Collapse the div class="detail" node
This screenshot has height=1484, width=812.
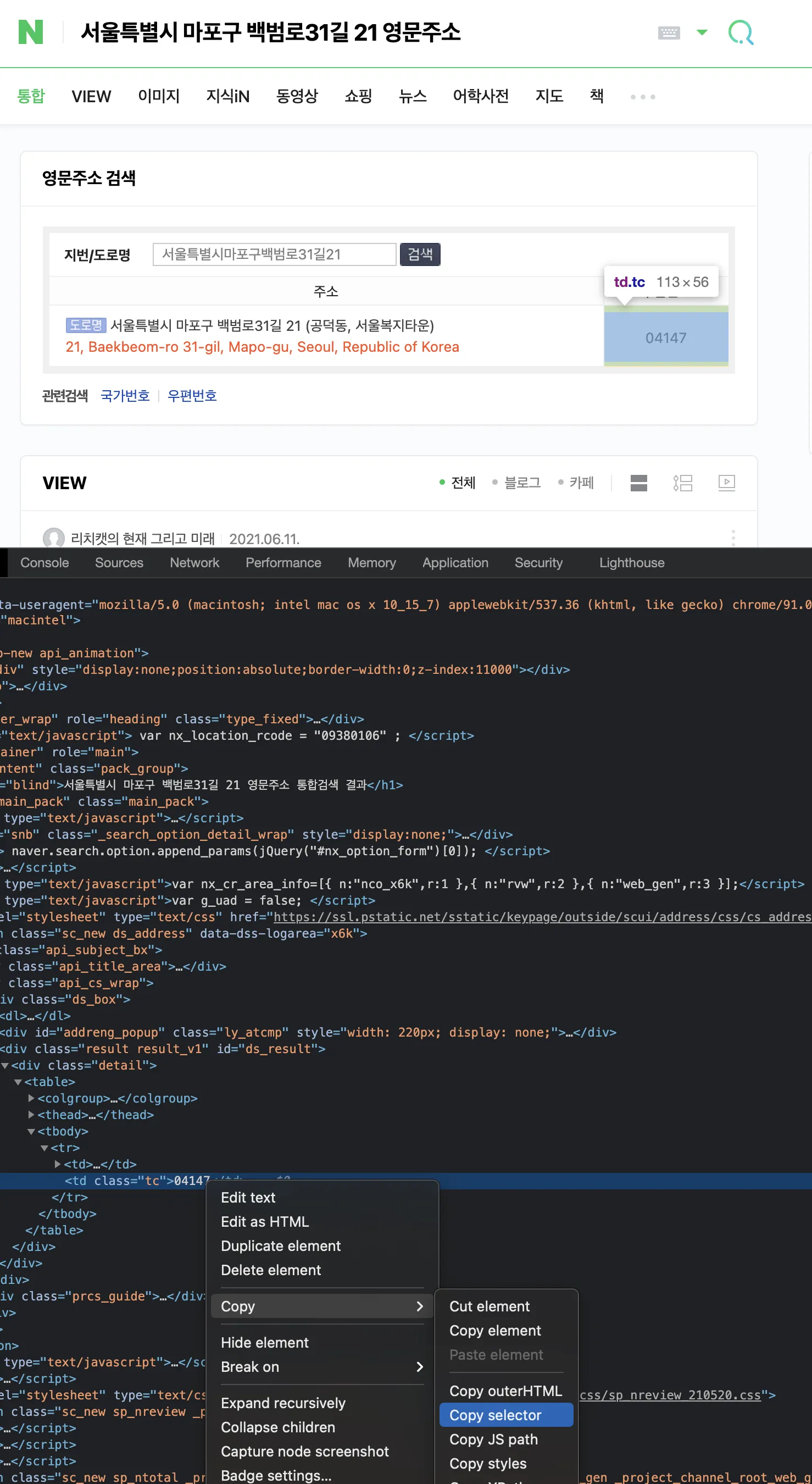click(x=5, y=1066)
